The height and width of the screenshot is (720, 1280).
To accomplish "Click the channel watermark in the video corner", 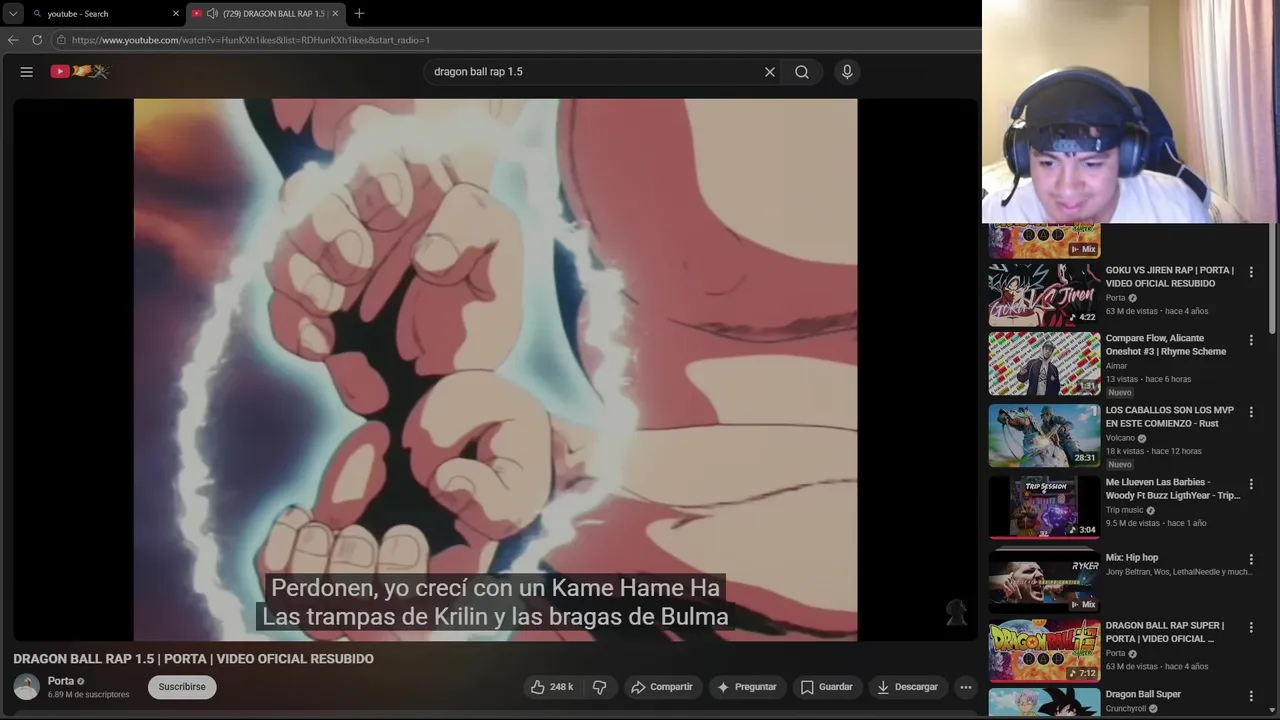I will point(956,612).
